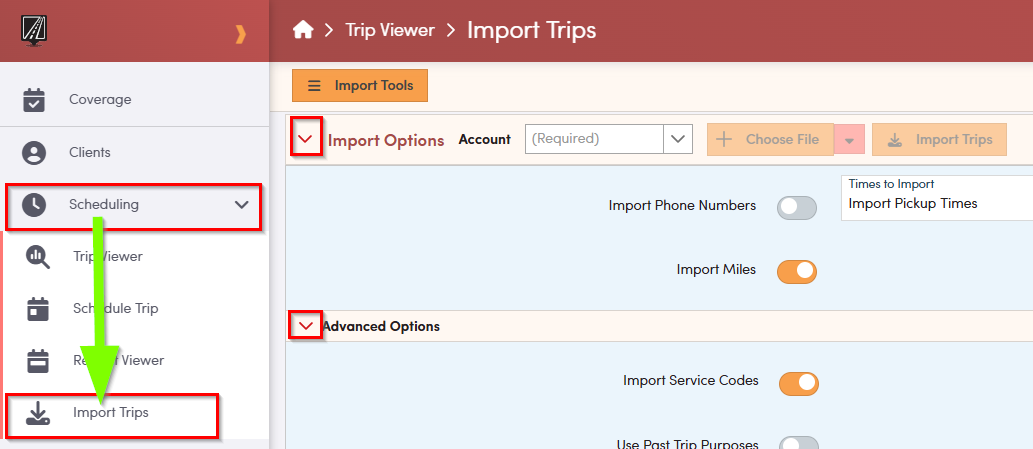The height and width of the screenshot is (449, 1033).
Task: Click the home icon in breadcrumb
Action: tap(303, 30)
